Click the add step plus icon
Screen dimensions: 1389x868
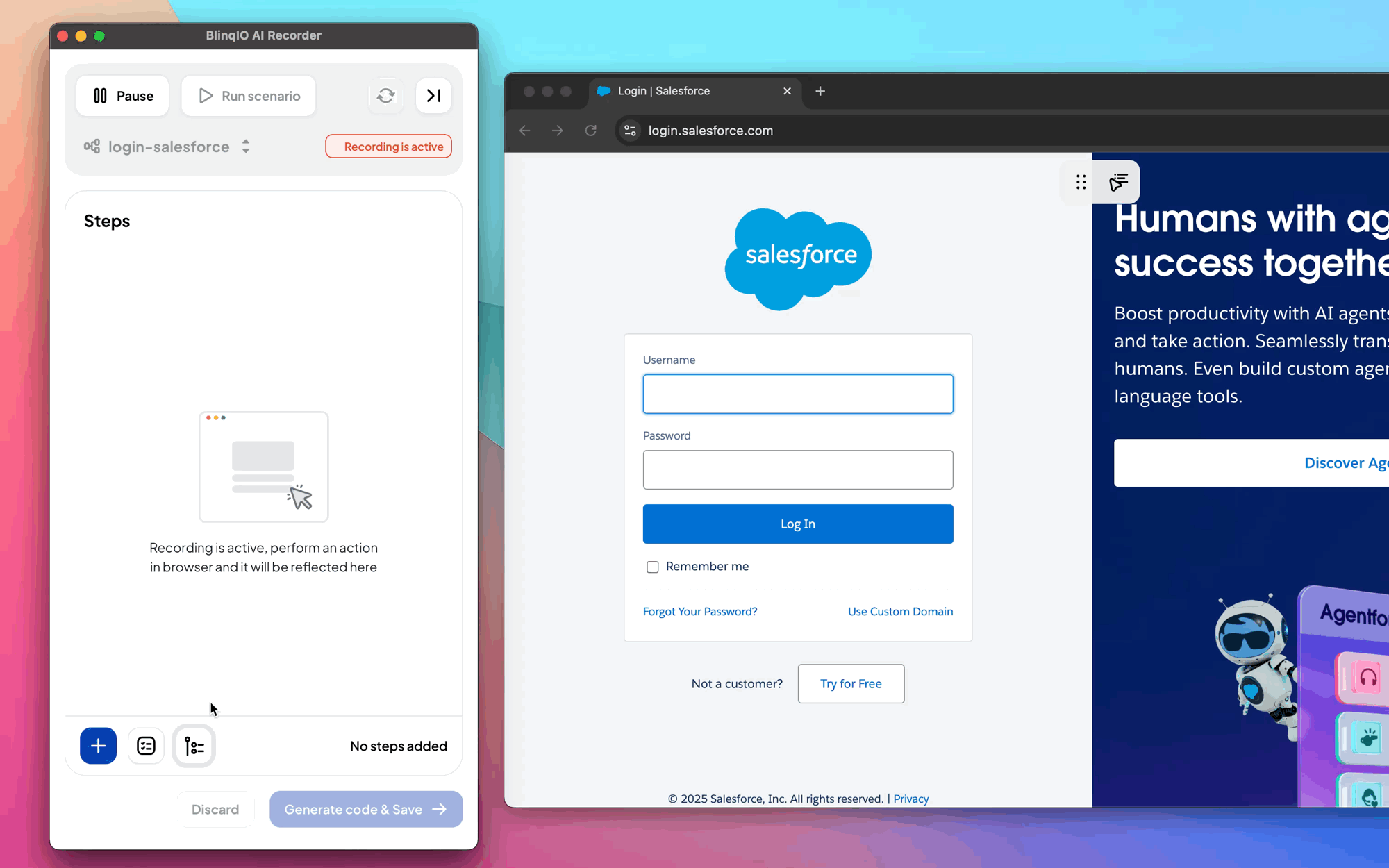98,746
